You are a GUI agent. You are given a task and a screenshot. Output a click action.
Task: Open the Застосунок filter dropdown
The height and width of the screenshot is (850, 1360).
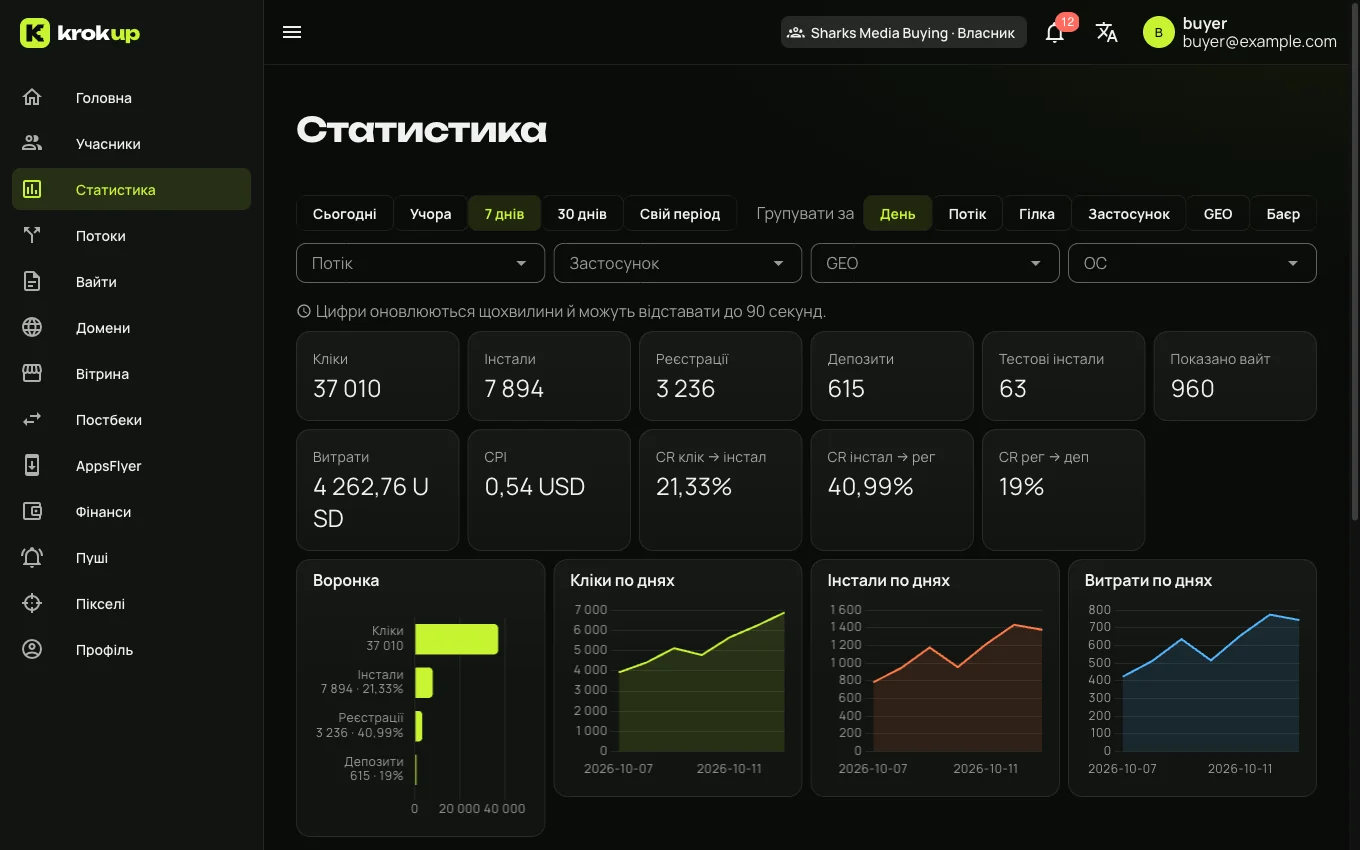pos(678,263)
